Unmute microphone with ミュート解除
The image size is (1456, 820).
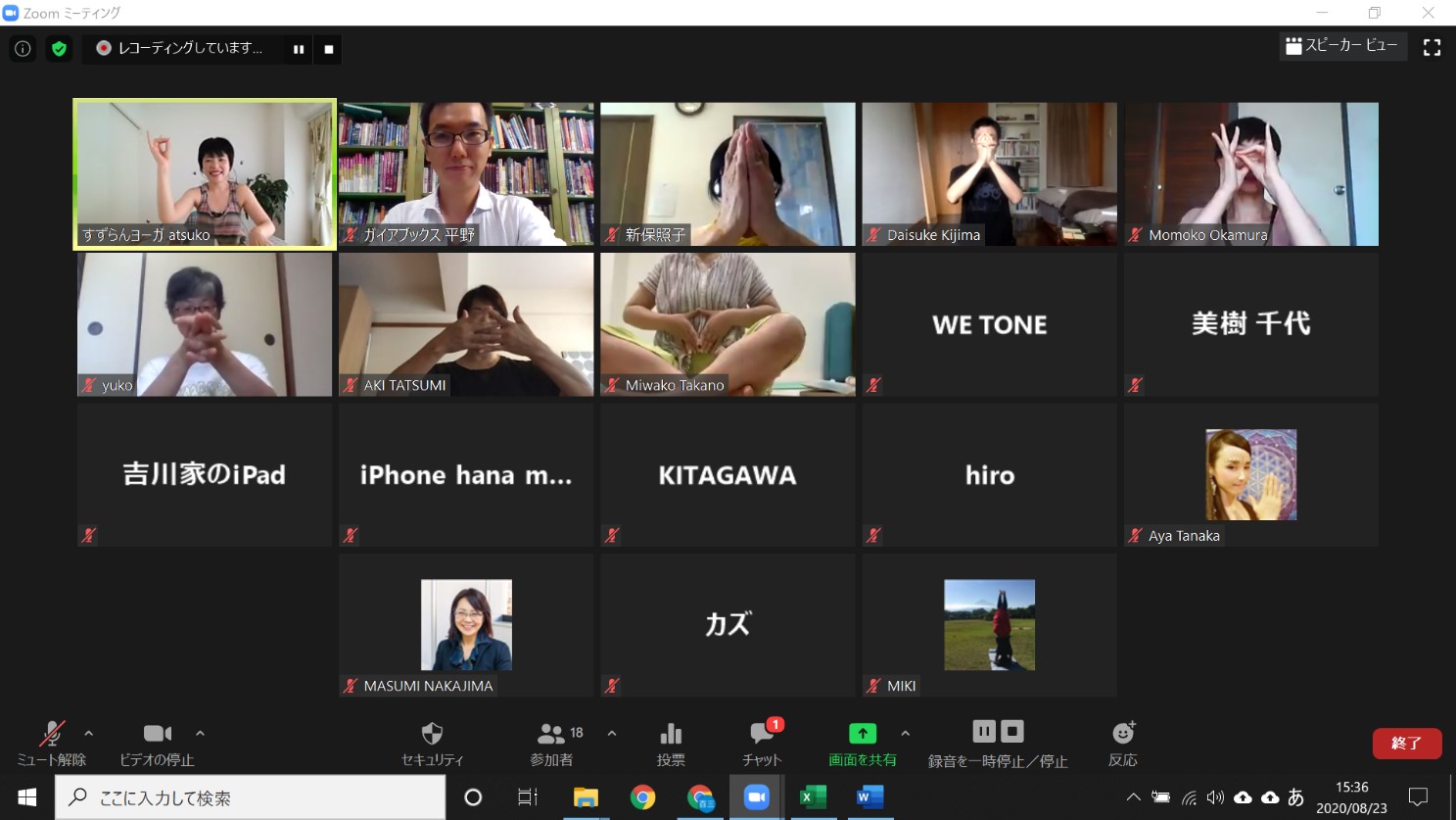pos(51,745)
